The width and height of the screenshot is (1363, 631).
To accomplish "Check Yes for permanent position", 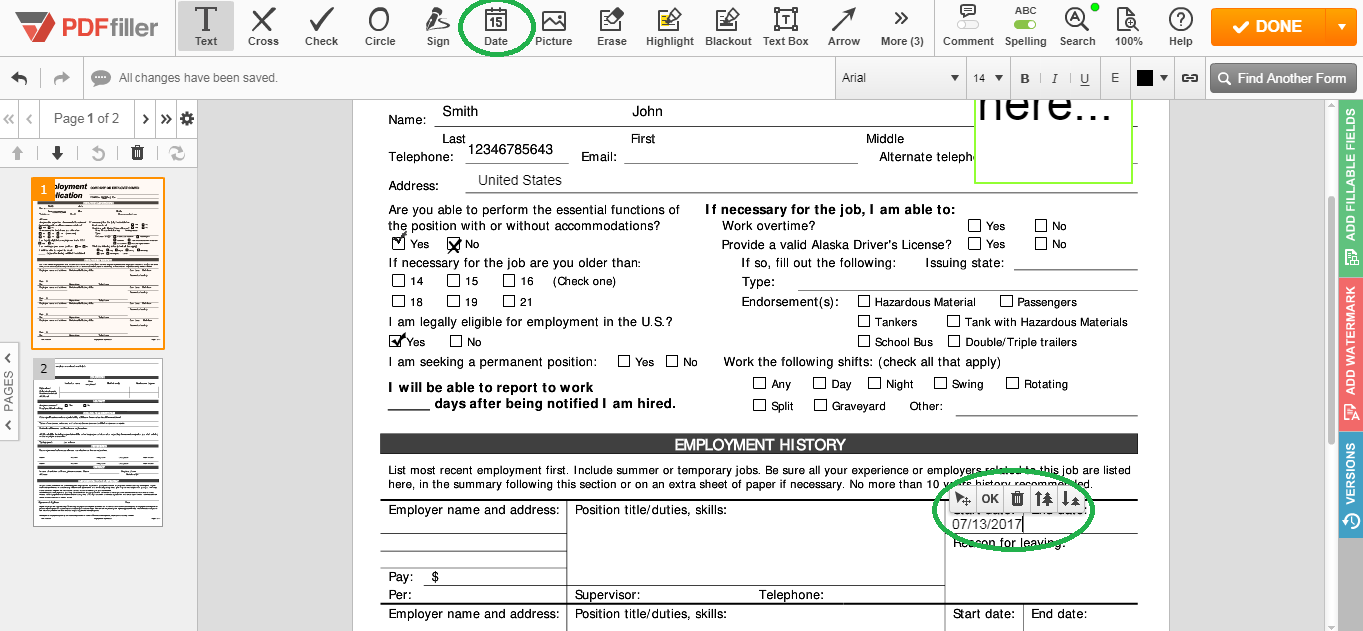I will click(x=624, y=361).
